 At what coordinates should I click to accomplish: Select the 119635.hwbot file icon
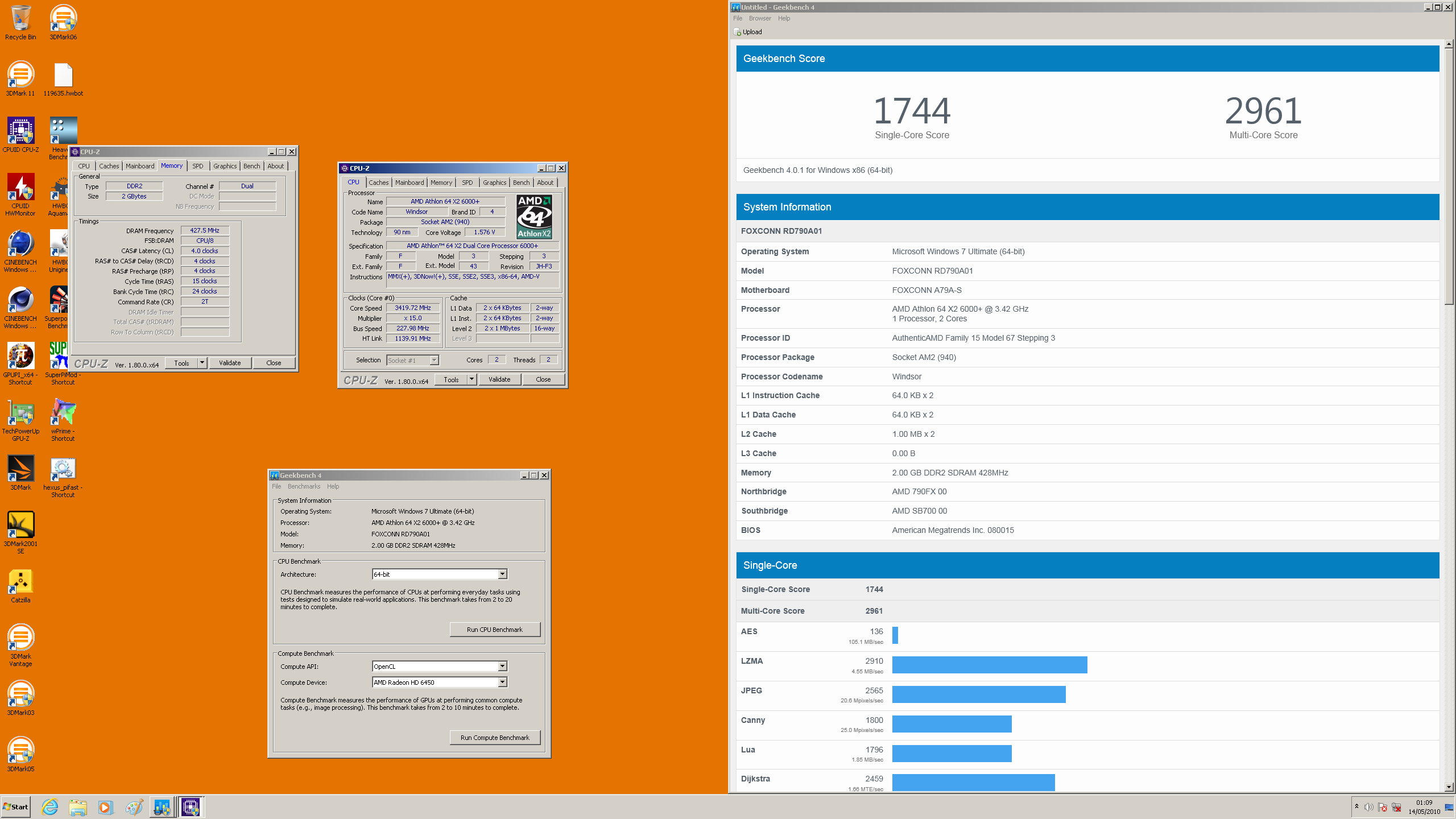tap(63, 78)
